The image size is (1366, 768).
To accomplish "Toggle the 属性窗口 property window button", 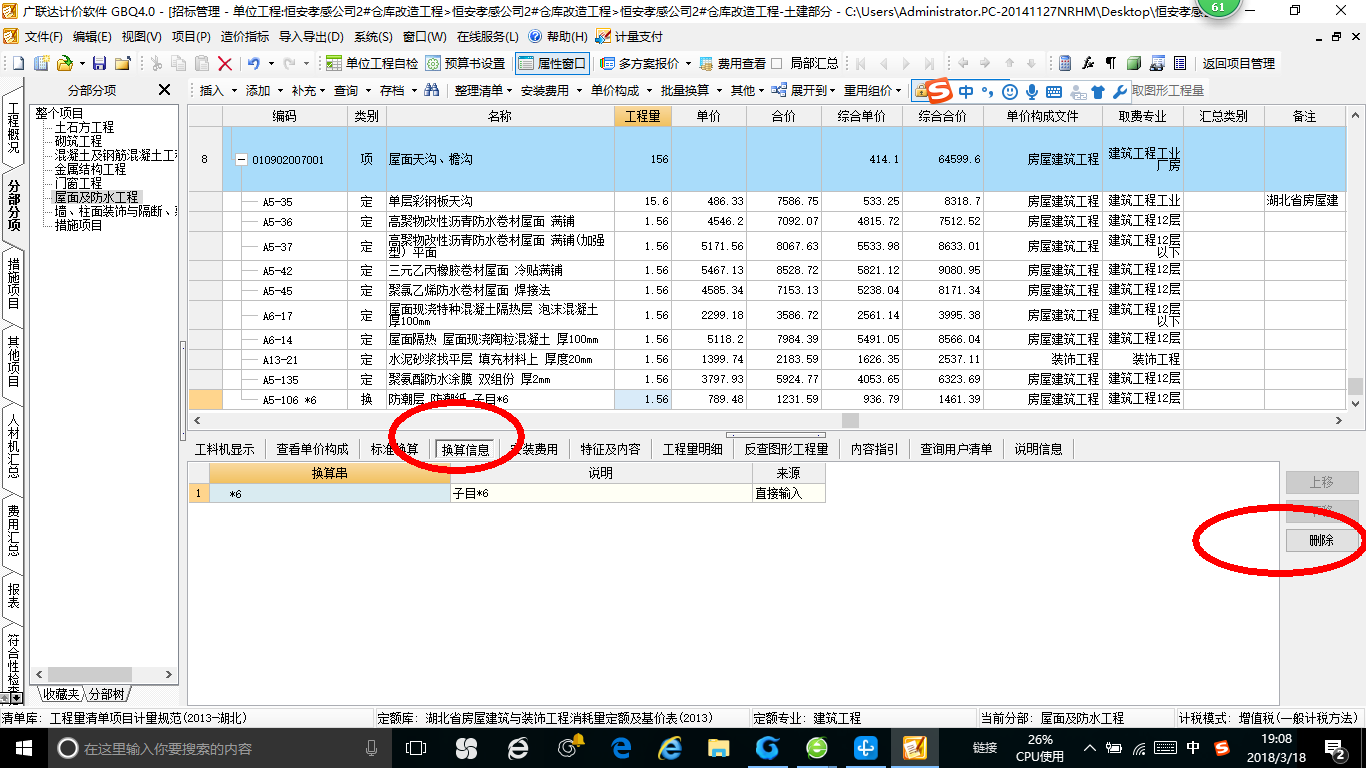I will [552, 63].
